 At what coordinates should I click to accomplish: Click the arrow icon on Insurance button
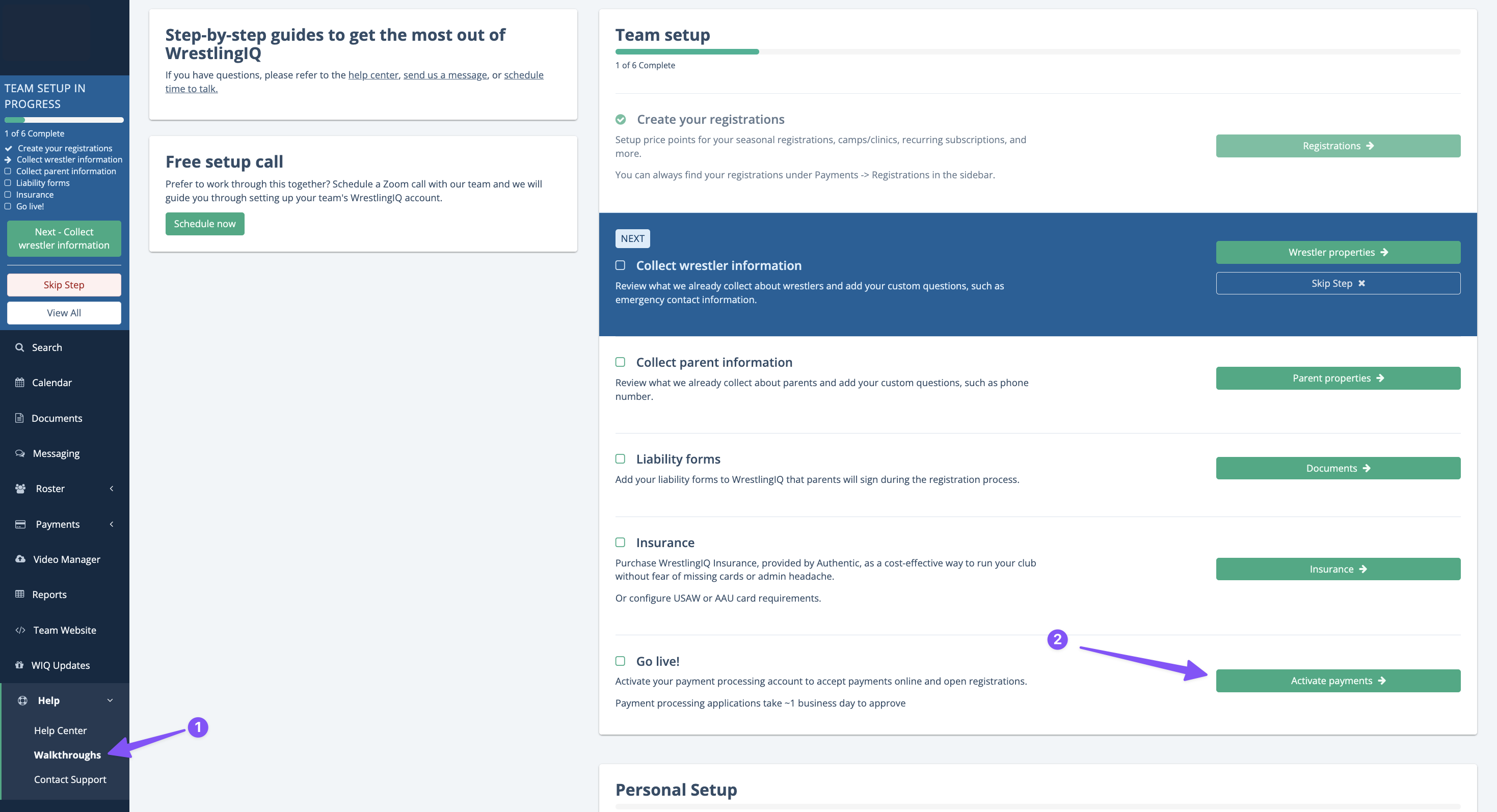point(1363,569)
